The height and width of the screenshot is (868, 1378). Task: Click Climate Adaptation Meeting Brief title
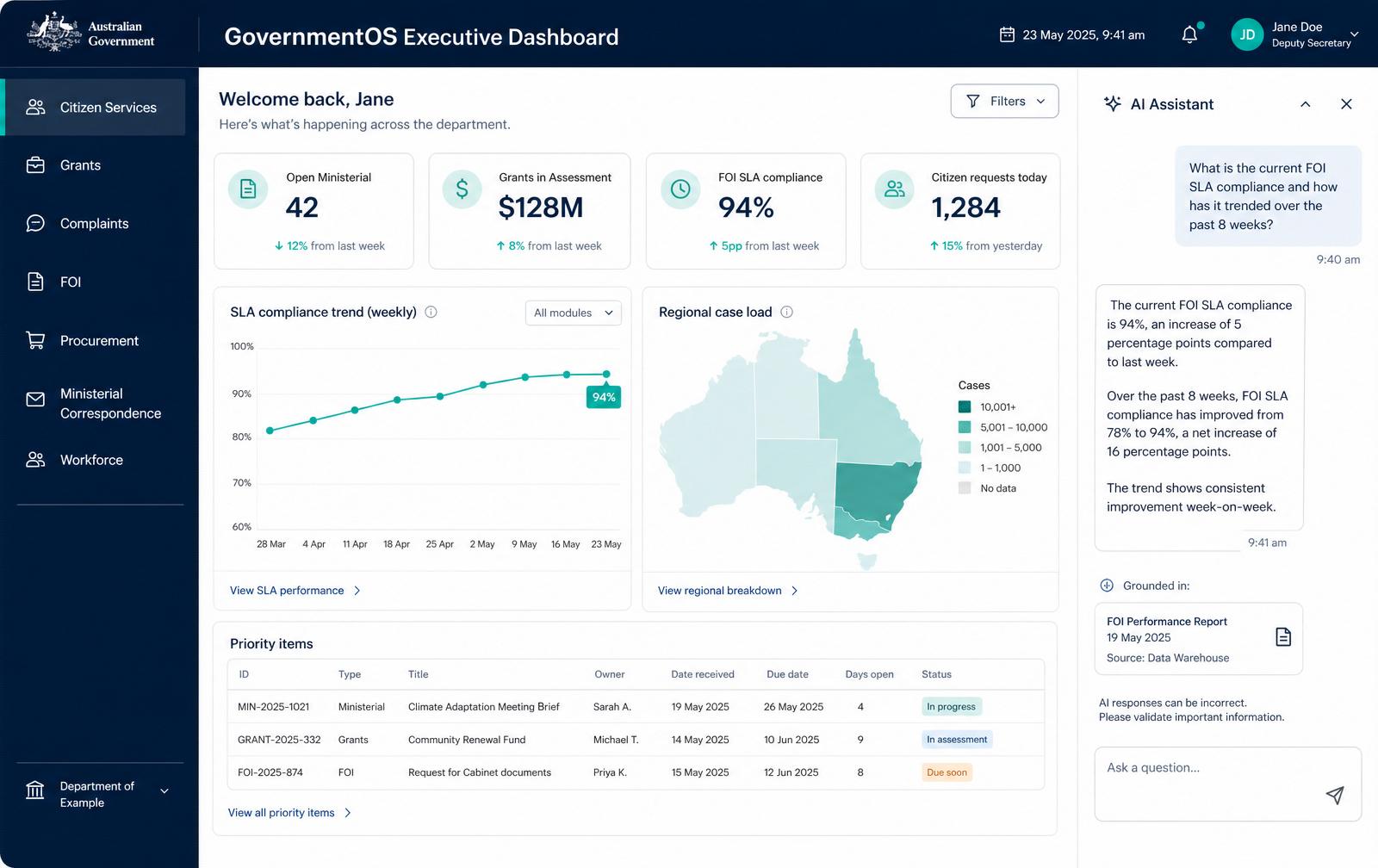pos(483,706)
